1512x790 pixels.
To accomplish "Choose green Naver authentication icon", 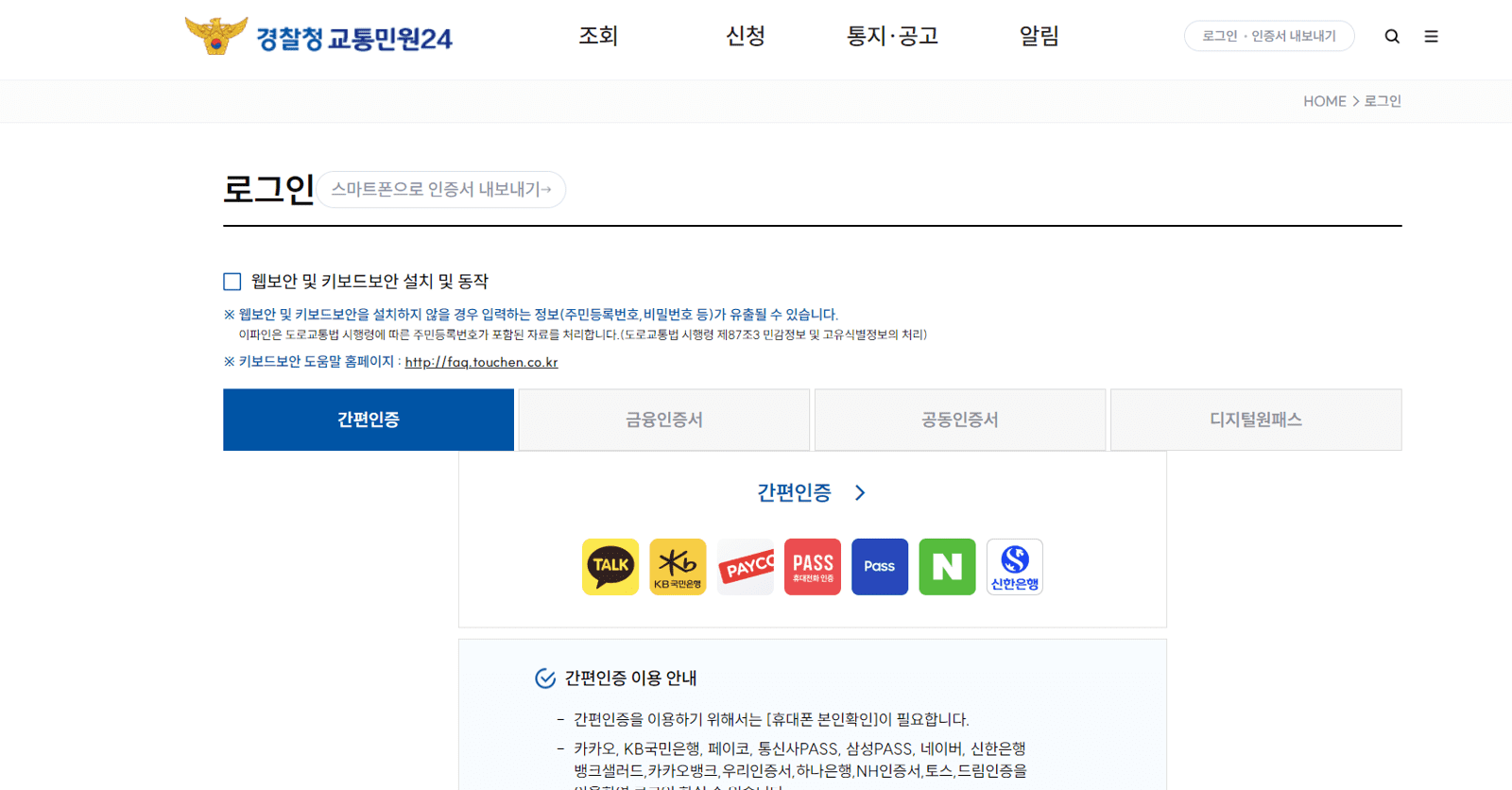I will click(947, 567).
